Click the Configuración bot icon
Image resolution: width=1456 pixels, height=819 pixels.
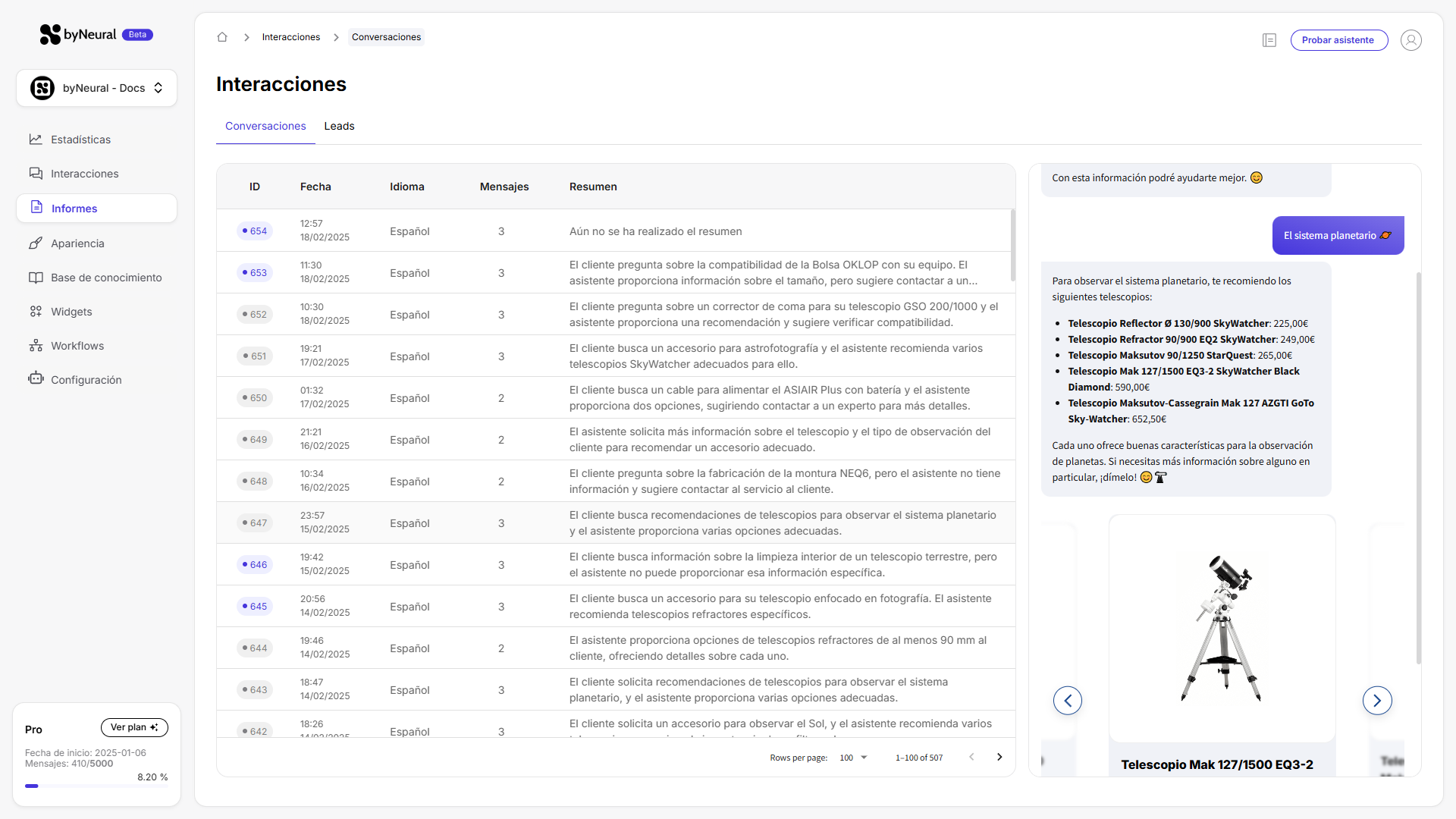pos(36,378)
